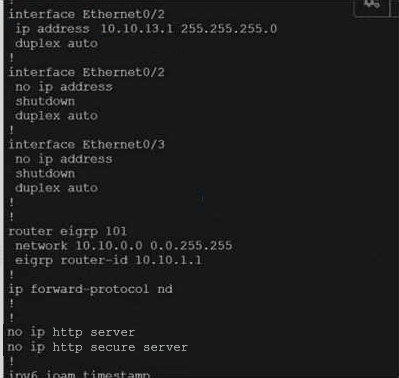Click 'duplex auto' below the 10.10.13.1 address
Image resolution: width=399 pixels, height=378 pixels.
(56, 44)
